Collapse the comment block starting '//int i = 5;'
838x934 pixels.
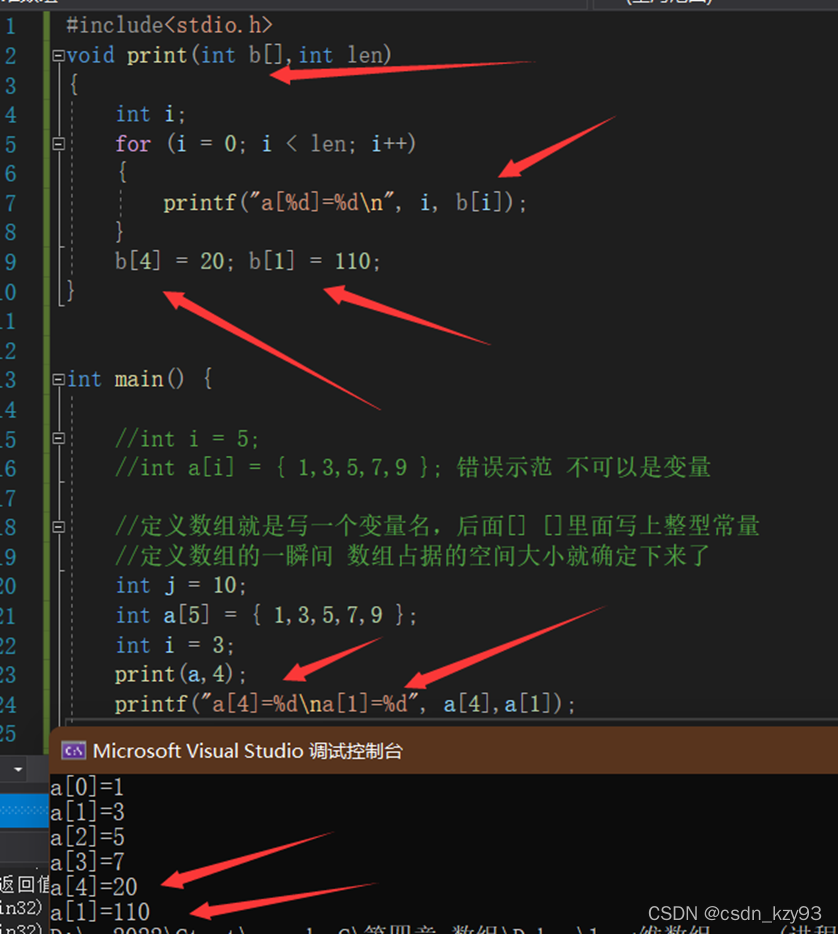pyautogui.click(x=58, y=438)
